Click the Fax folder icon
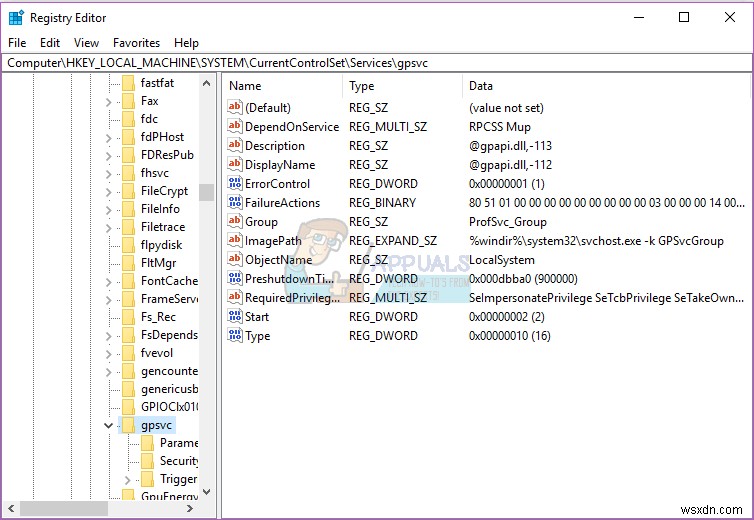This screenshot has width=754, height=520. (x=128, y=101)
